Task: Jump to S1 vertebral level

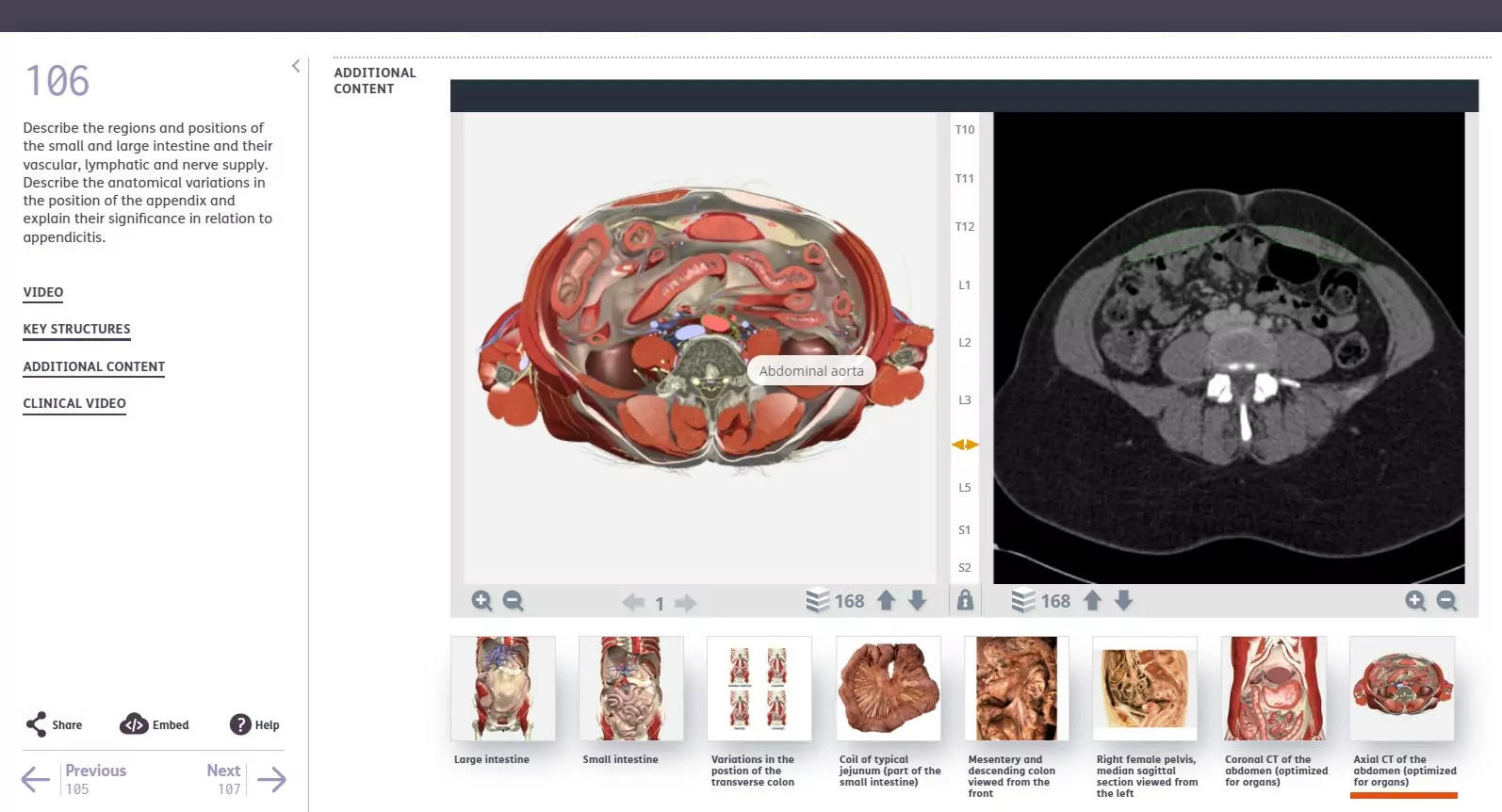Action: click(x=965, y=529)
